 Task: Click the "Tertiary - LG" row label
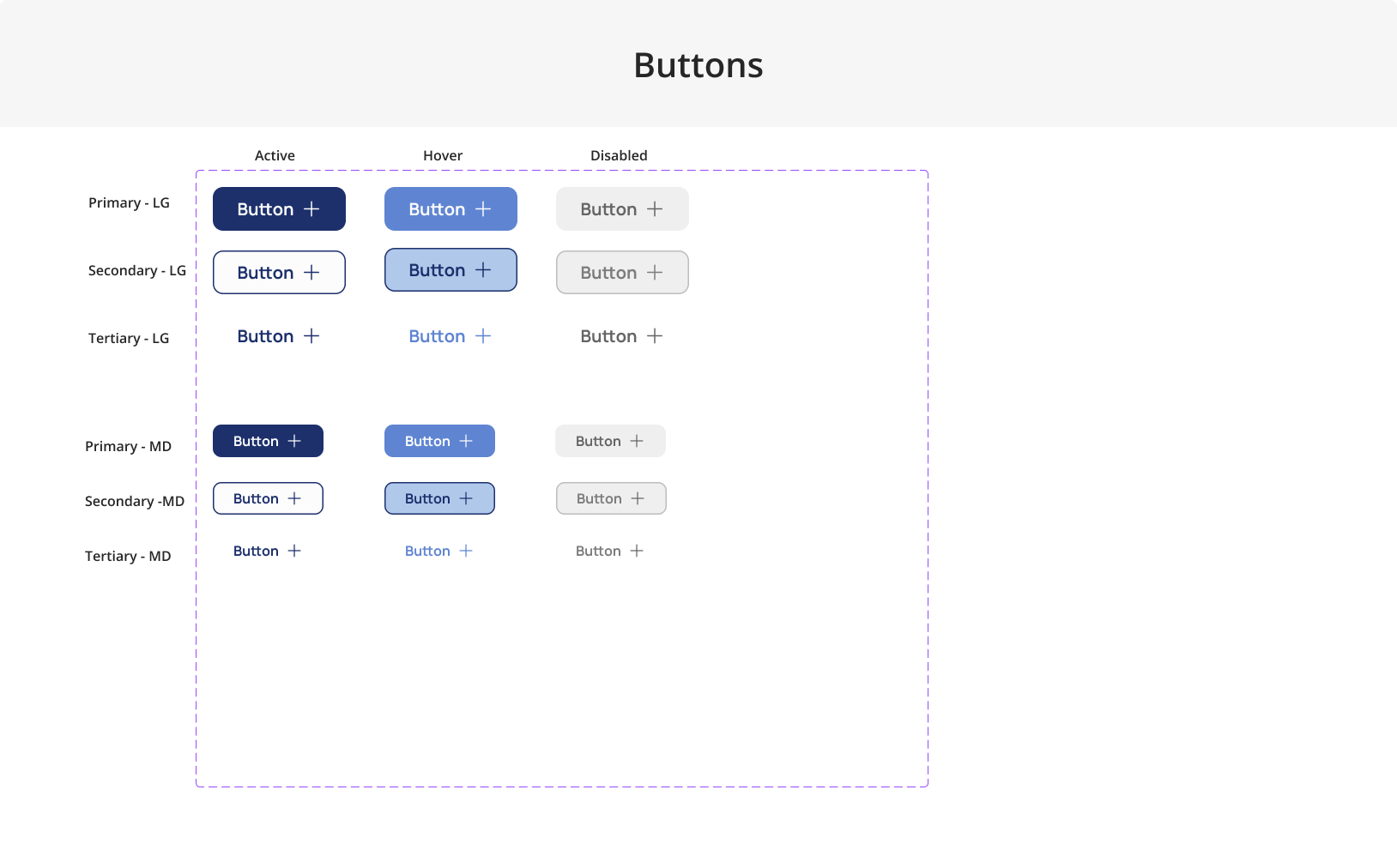coord(129,339)
